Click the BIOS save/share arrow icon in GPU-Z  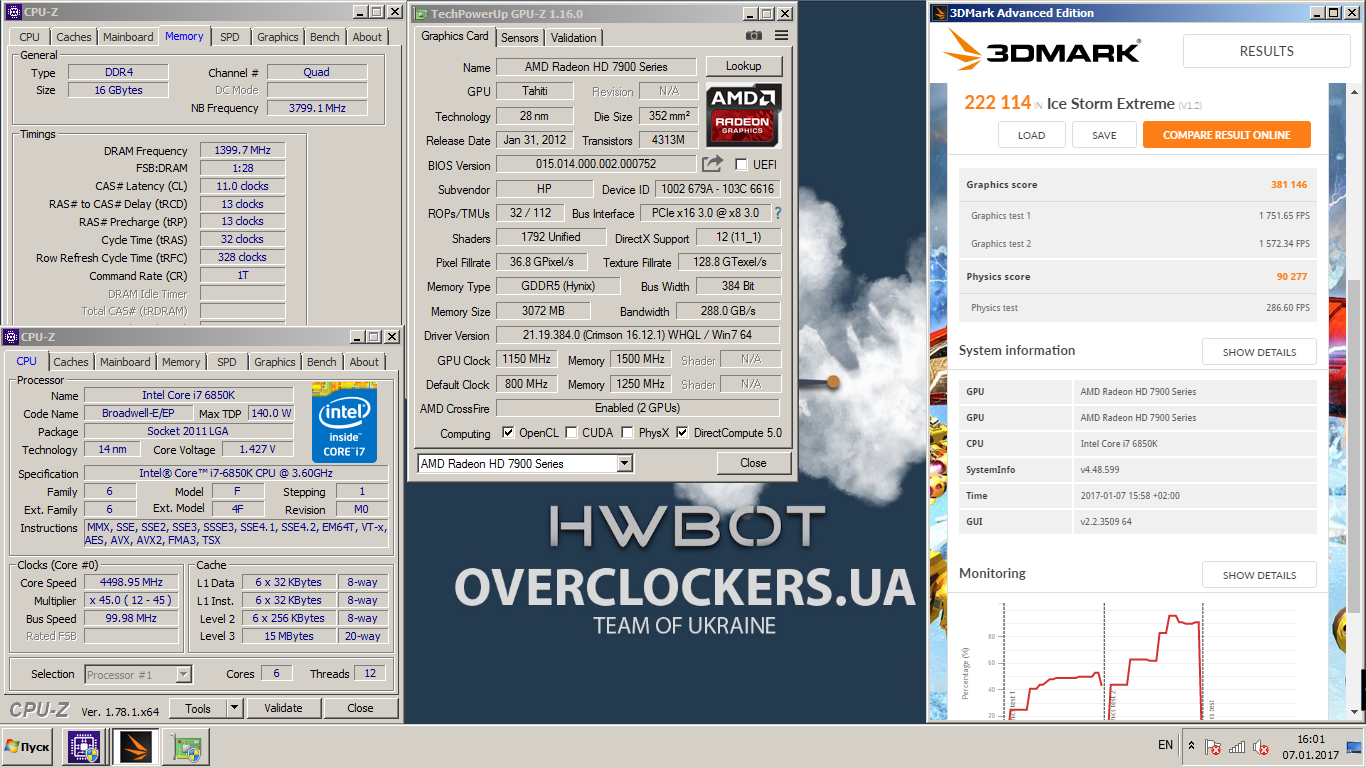click(x=712, y=164)
